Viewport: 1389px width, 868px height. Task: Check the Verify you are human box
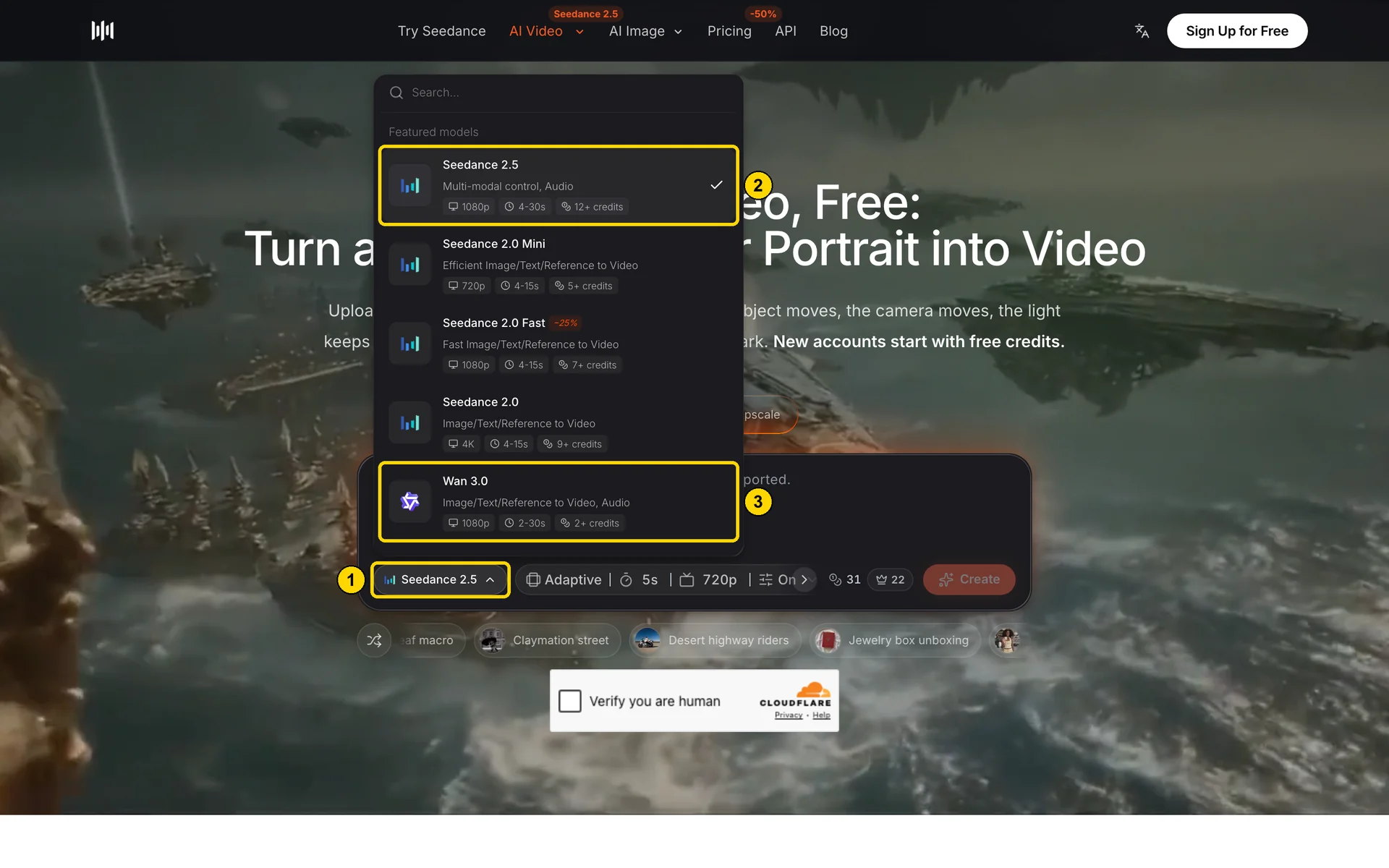[x=570, y=701]
